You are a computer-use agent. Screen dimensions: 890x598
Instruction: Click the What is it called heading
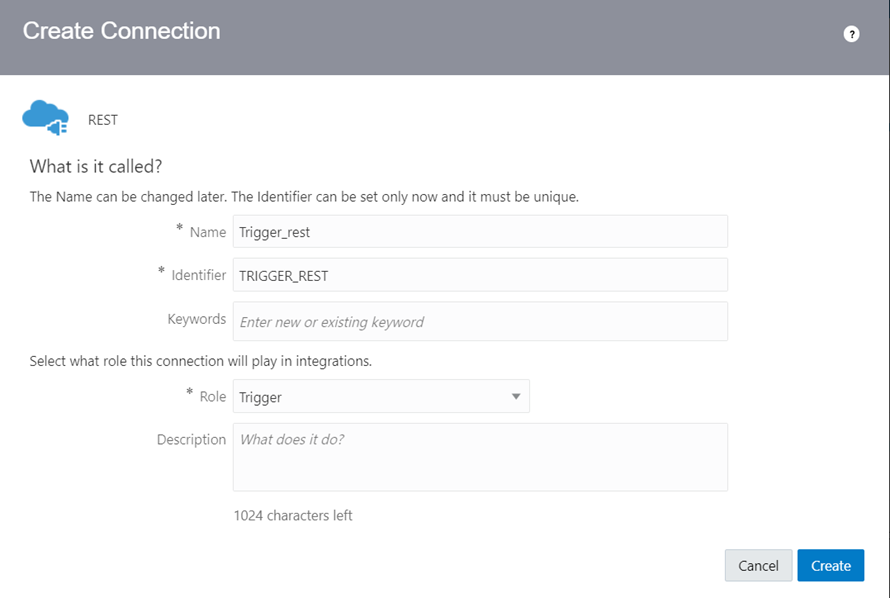[96, 166]
